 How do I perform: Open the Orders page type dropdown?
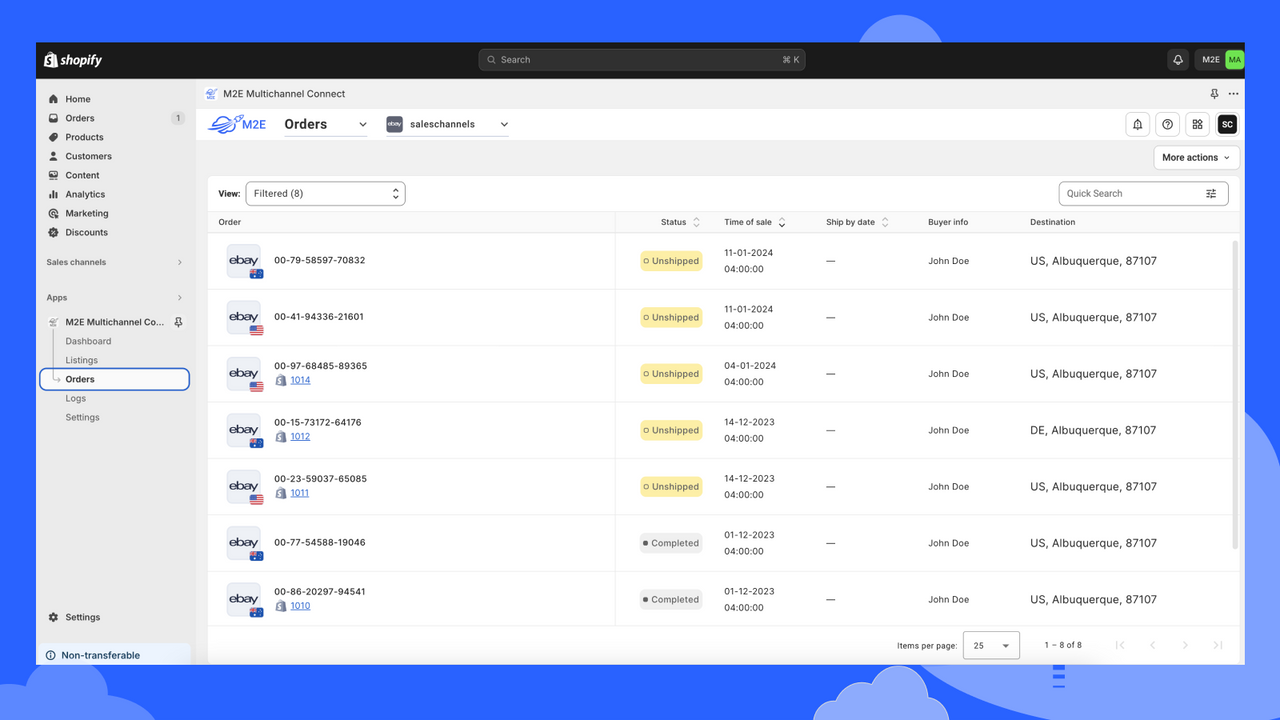[x=325, y=124]
